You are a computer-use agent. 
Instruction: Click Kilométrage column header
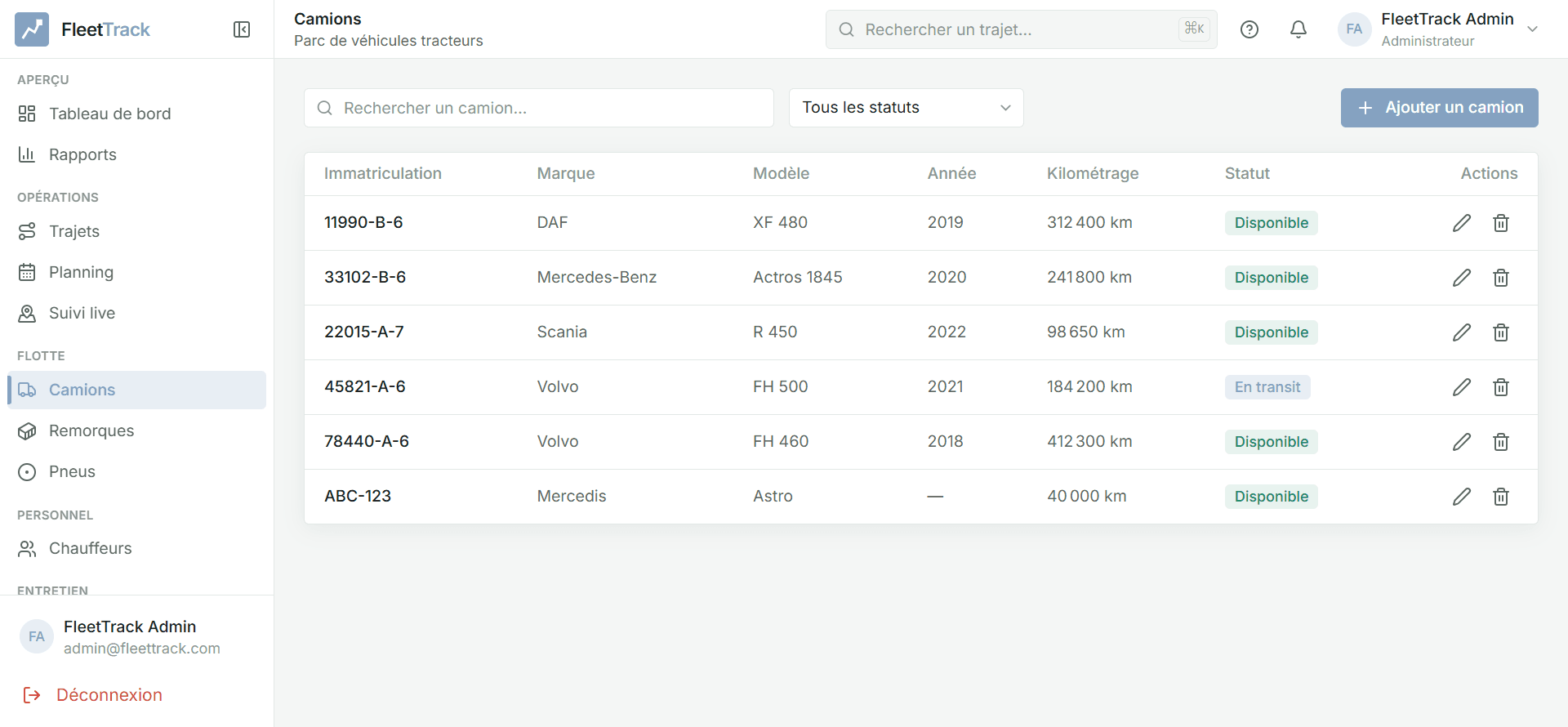(1093, 173)
